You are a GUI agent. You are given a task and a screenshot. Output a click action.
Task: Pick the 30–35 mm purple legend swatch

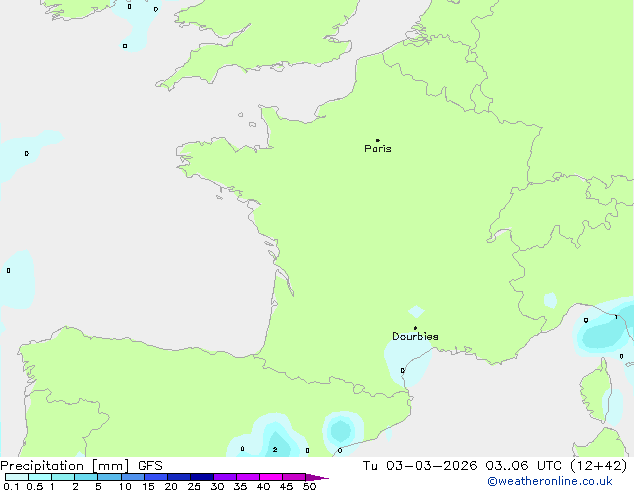(x=225, y=477)
